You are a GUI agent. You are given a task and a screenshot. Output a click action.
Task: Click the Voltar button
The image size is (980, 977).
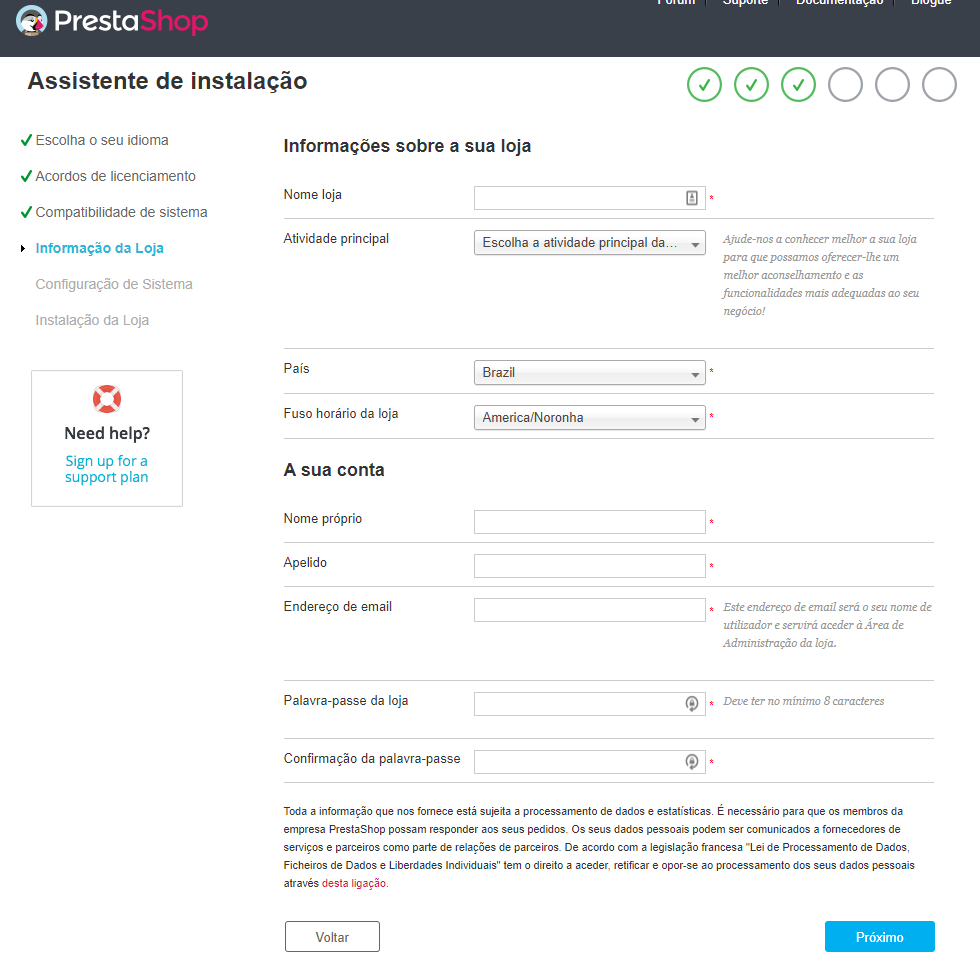(x=332, y=936)
